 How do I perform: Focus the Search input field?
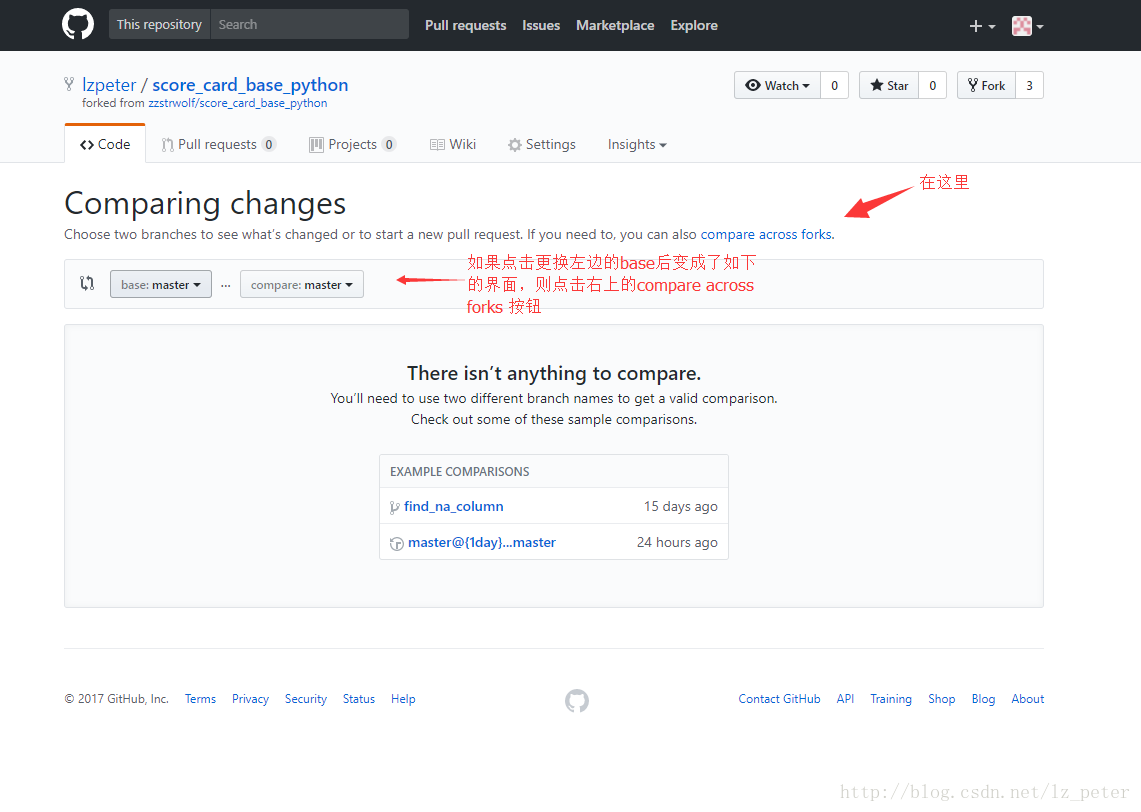(309, 24)
